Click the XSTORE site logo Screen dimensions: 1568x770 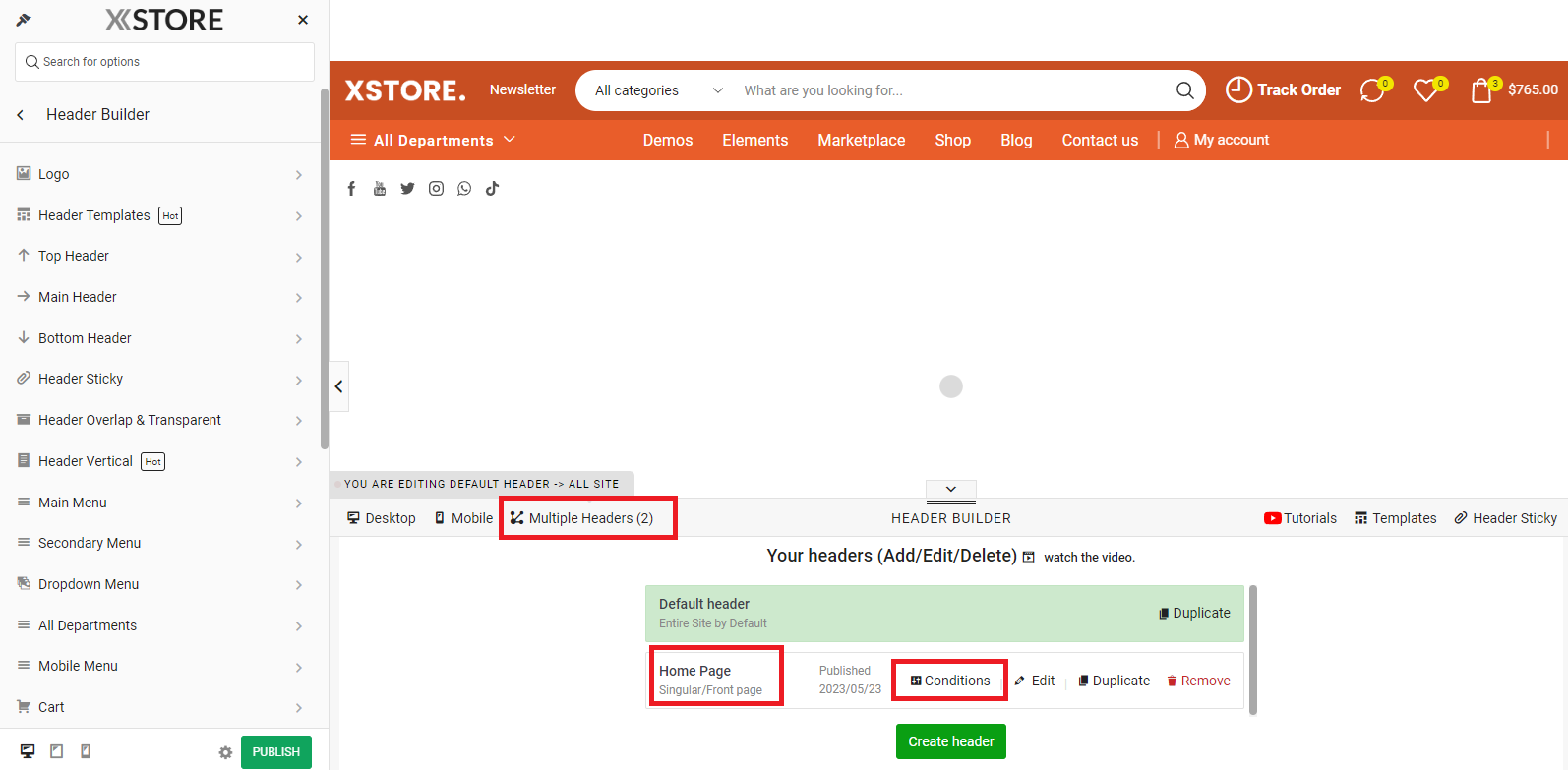[x=405, y=90]
